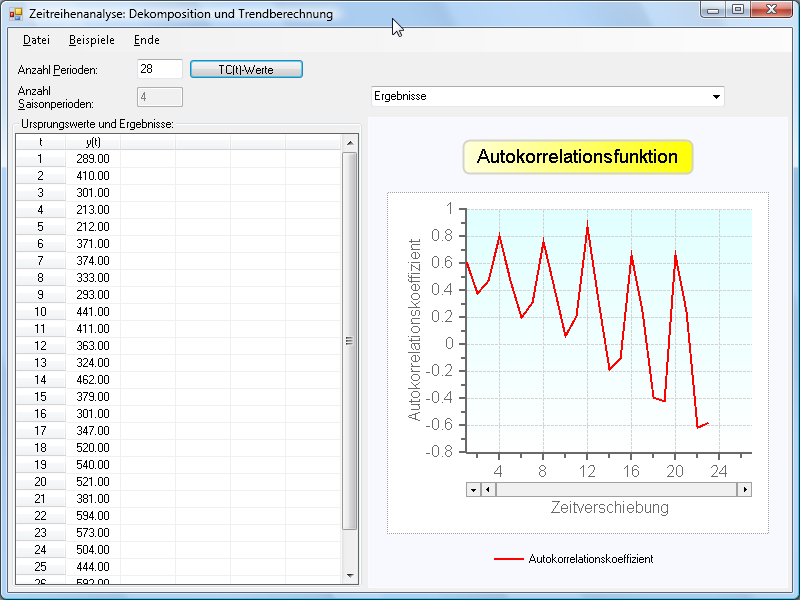Click the table scrollbar down arrow
The width and height of the screenshot is (800, 600).
(x=350, y=576)
